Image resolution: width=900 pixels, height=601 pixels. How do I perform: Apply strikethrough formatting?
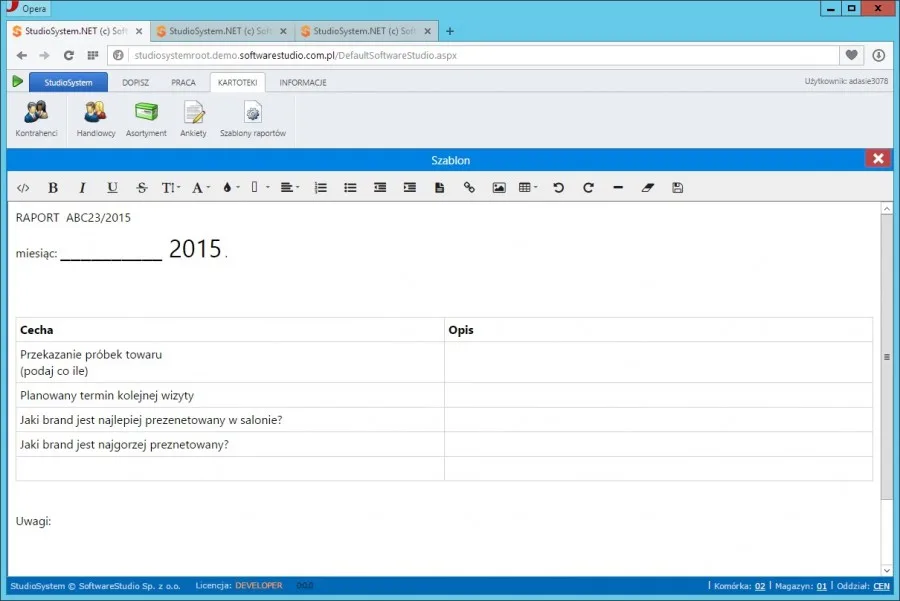point(142,188)
